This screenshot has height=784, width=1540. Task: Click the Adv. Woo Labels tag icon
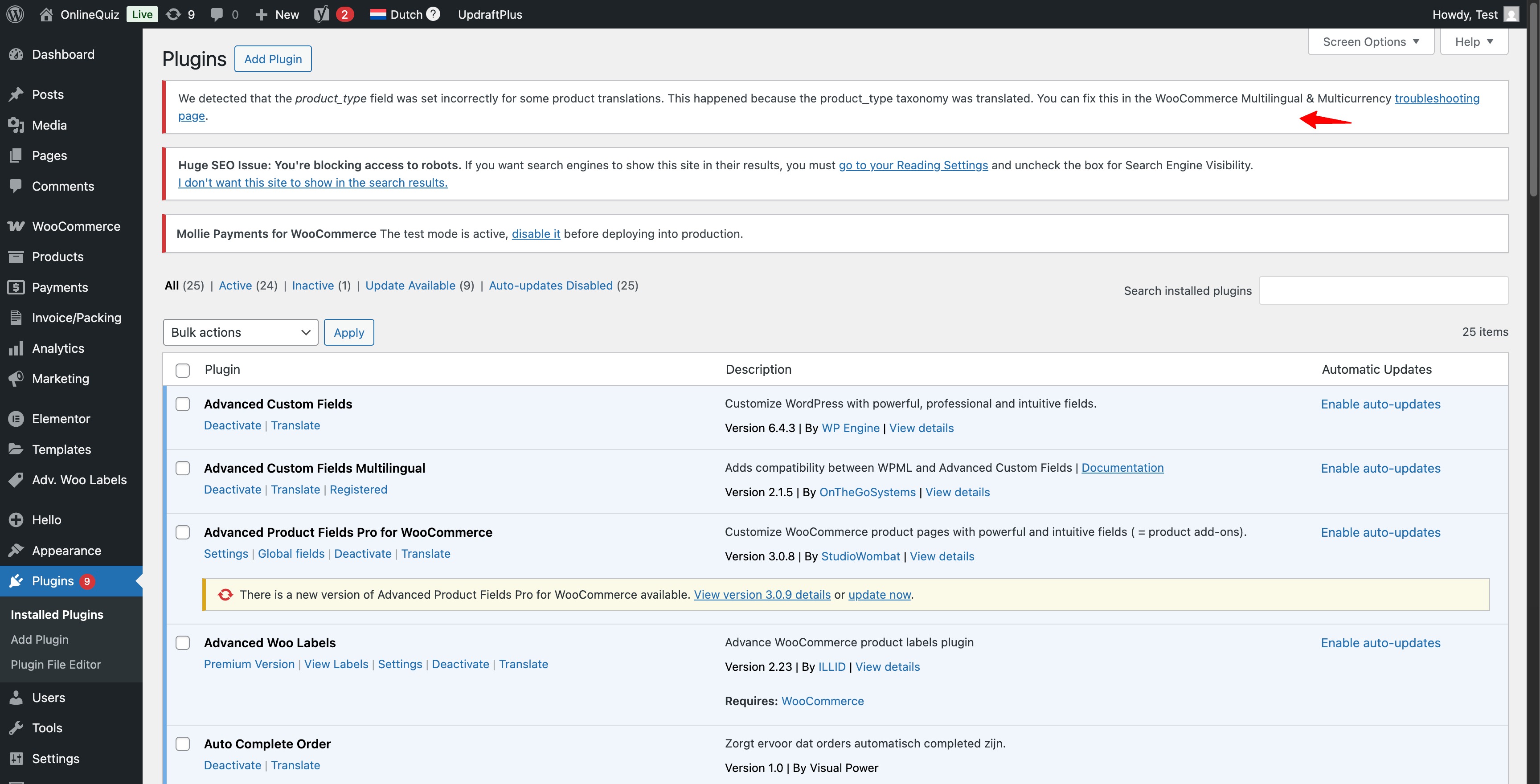click(16, 479)
